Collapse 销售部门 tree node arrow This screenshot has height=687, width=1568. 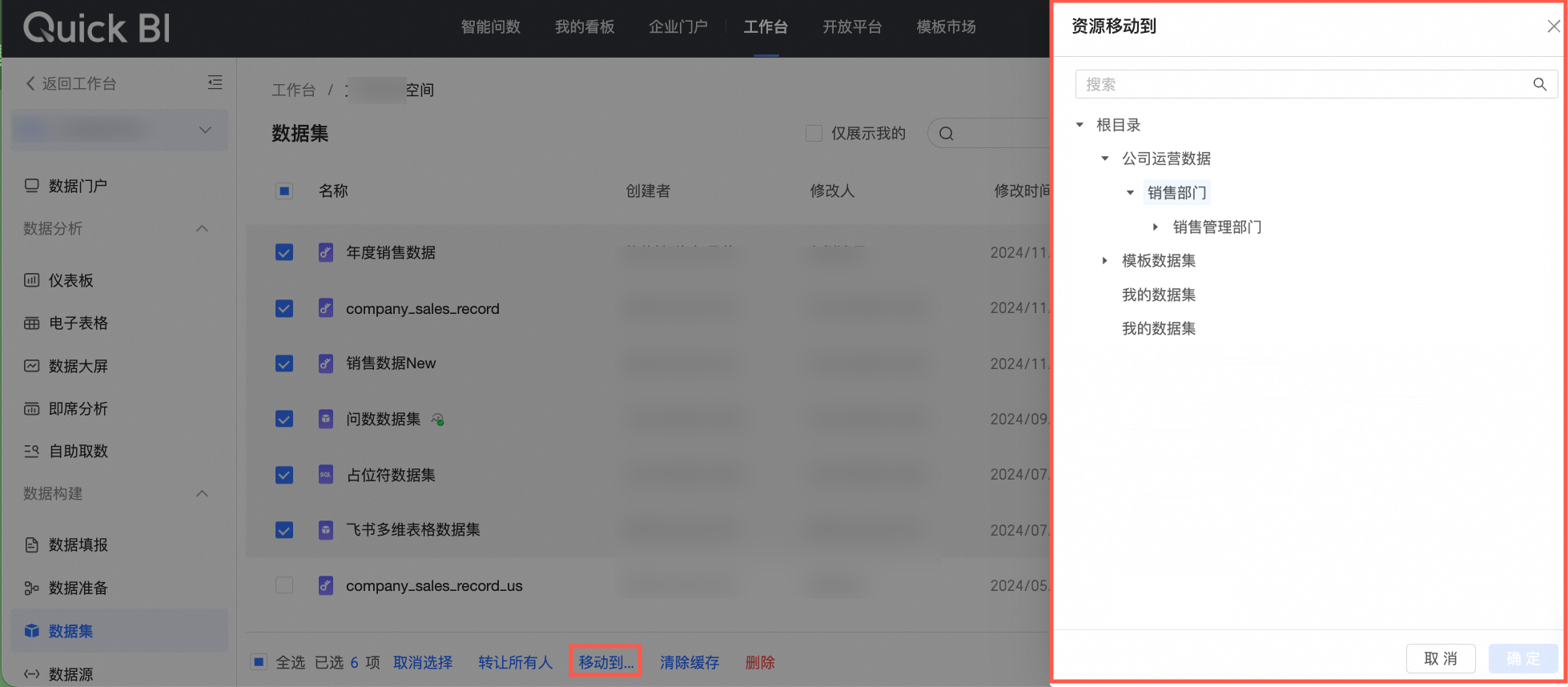[1131, 193]
